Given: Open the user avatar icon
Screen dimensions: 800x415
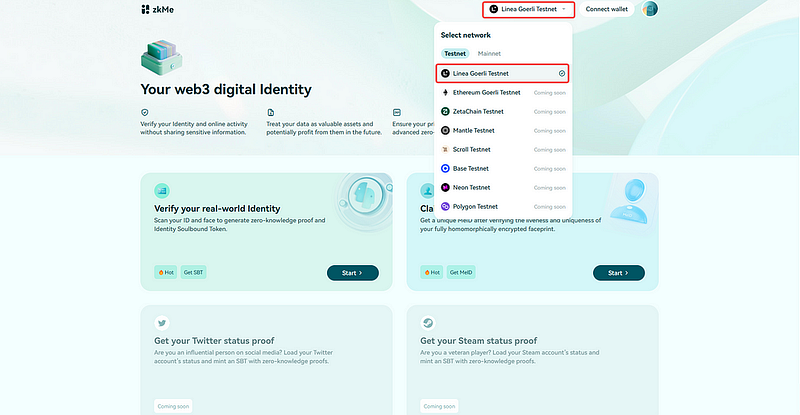Looking at the screenshot, I should point(649,9).
